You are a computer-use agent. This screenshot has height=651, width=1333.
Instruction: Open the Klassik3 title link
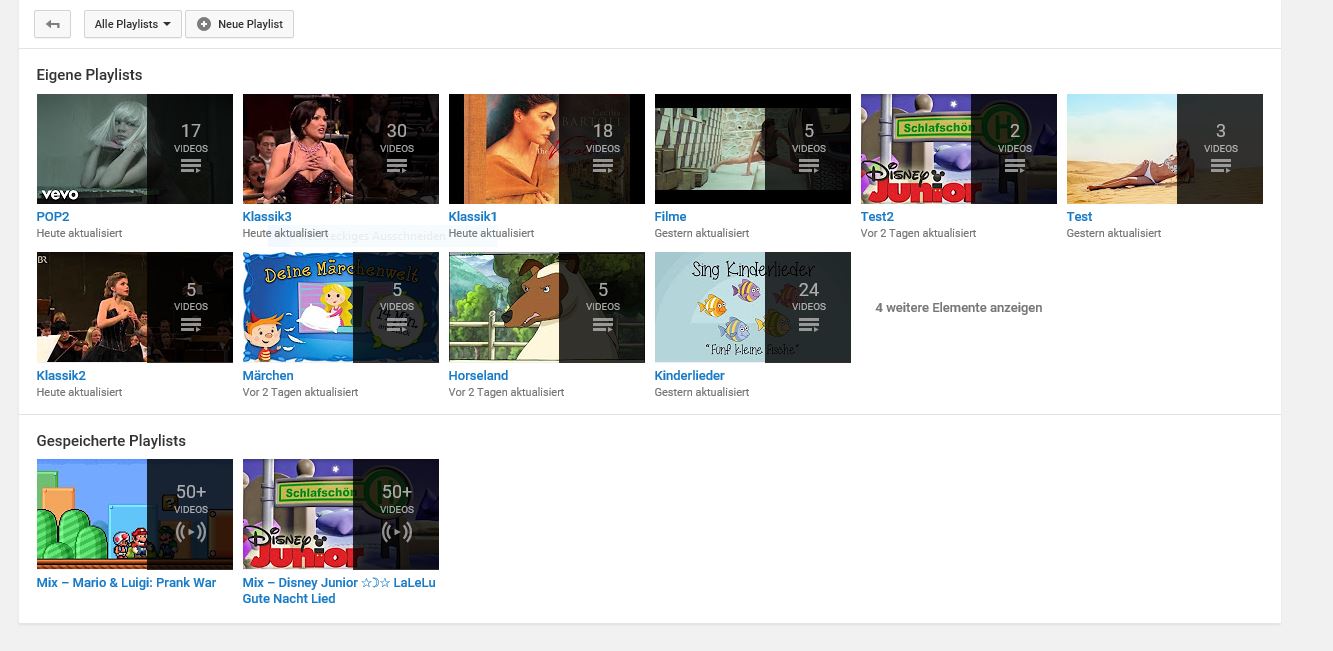(x=267, y=216)
